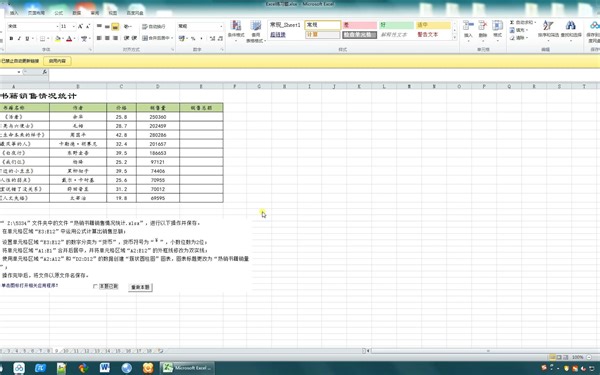The width and height of the screenshot is (600, 375).
Task: Click the Accounting Number Format icon
Action: click(x=182, y=38)
